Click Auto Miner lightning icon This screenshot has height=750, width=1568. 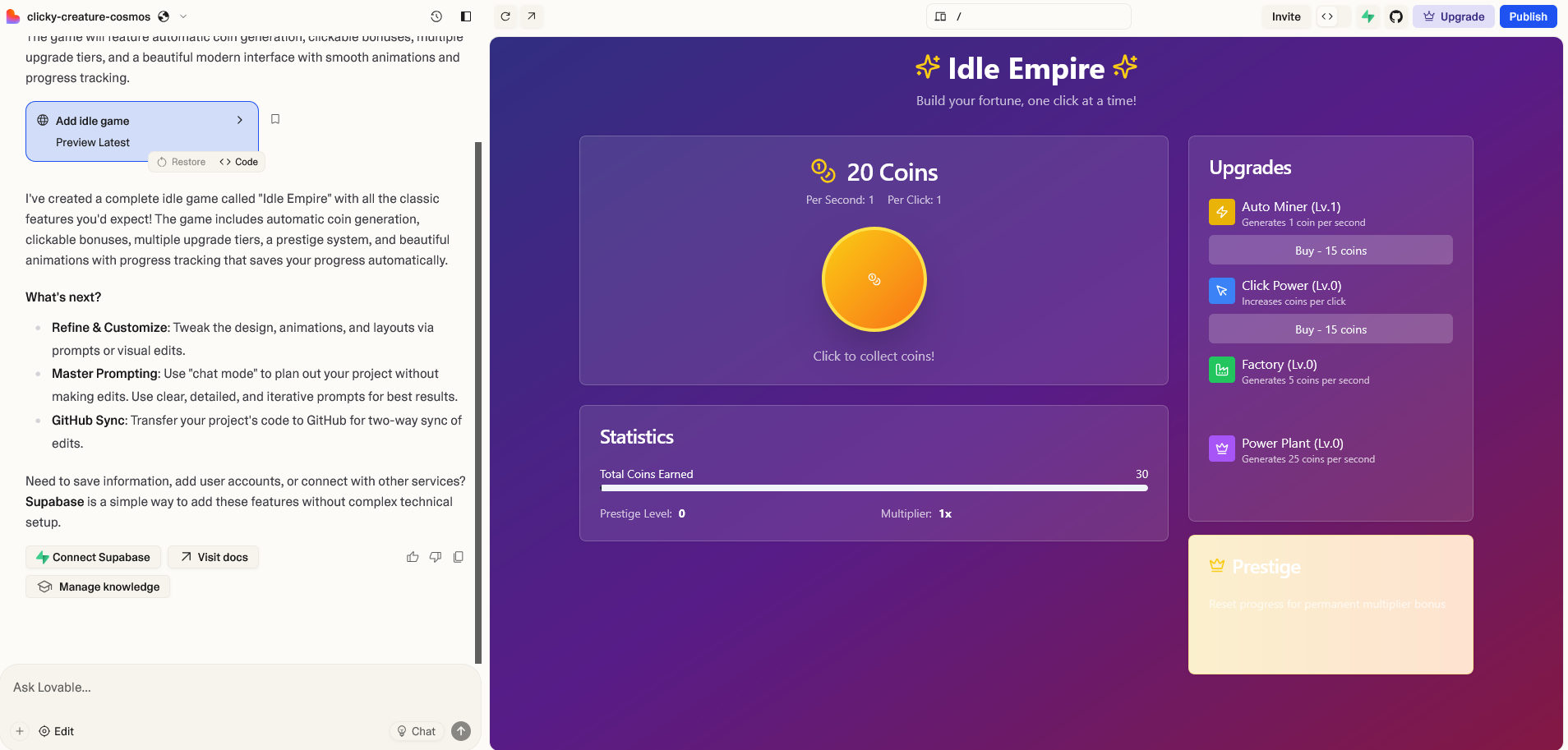pyautogui.click(x=1222, y=212)
